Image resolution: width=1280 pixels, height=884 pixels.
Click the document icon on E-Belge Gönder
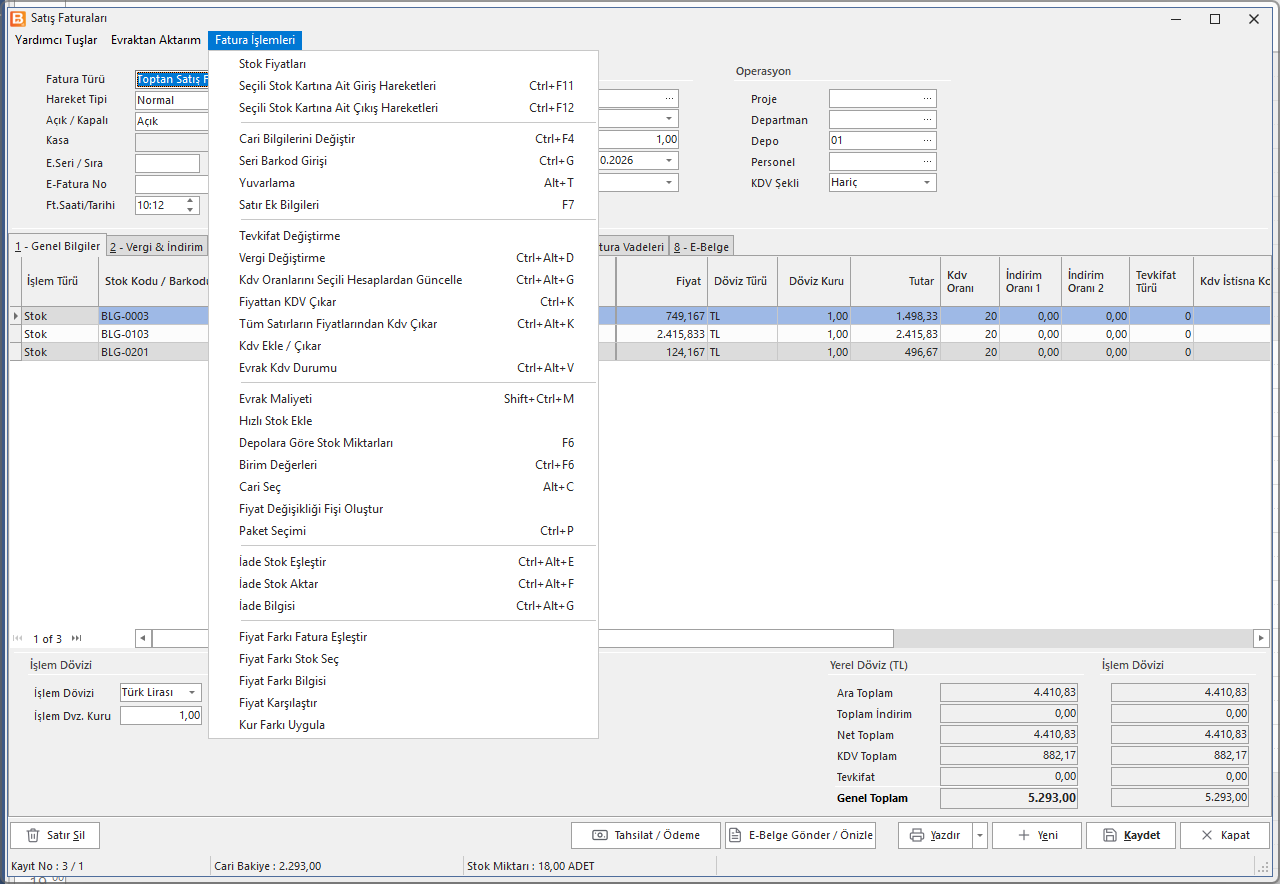tap(735, 835)
